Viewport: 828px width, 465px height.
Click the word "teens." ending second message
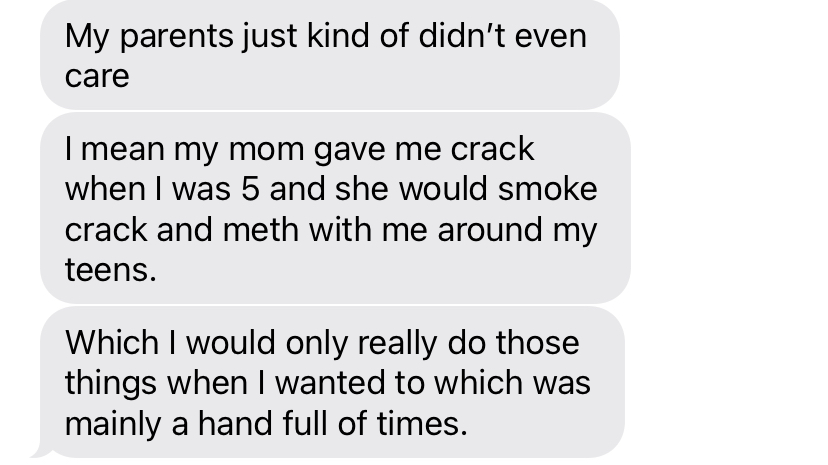pyautogui.click(x=110, y=270)
